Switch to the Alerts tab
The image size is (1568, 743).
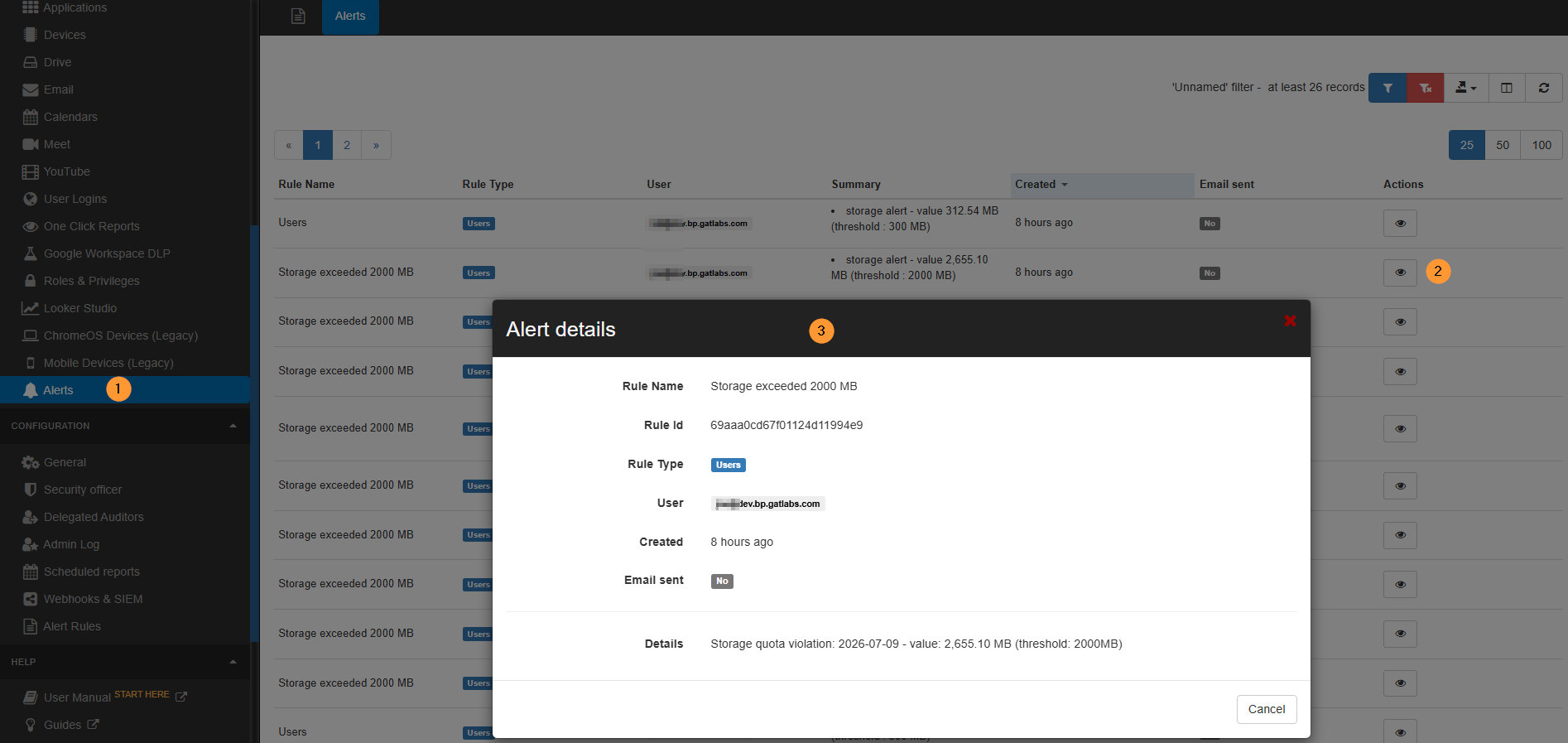(x=350, y=17)
